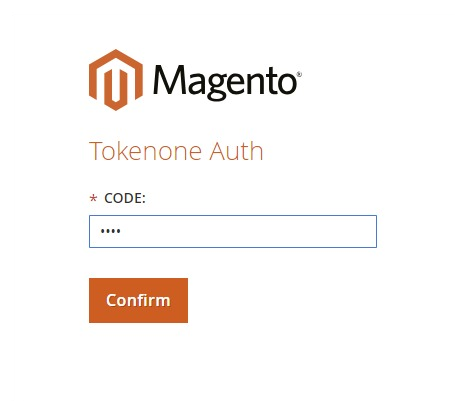Click the Confirm text label on button

coord(138,300)
